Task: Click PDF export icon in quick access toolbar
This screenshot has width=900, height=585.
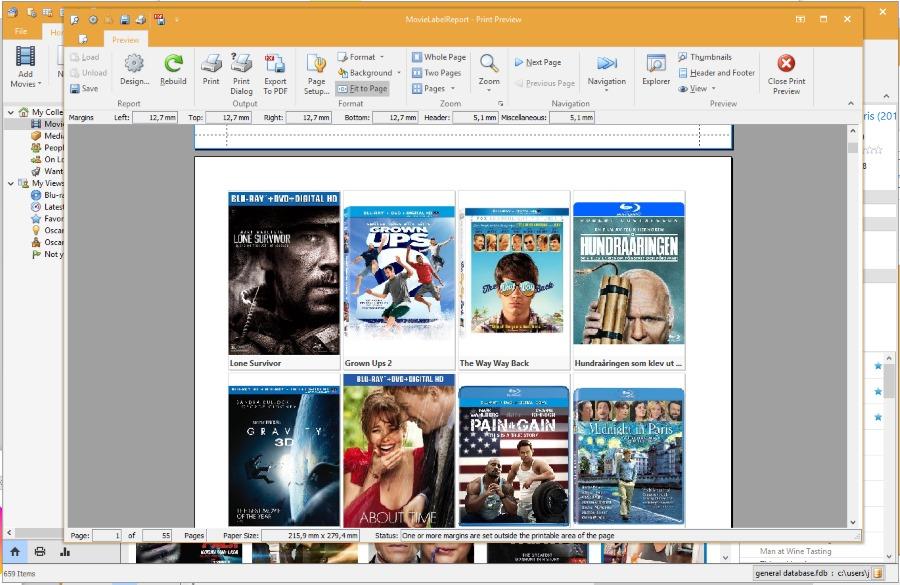Action: coord(160,20)
